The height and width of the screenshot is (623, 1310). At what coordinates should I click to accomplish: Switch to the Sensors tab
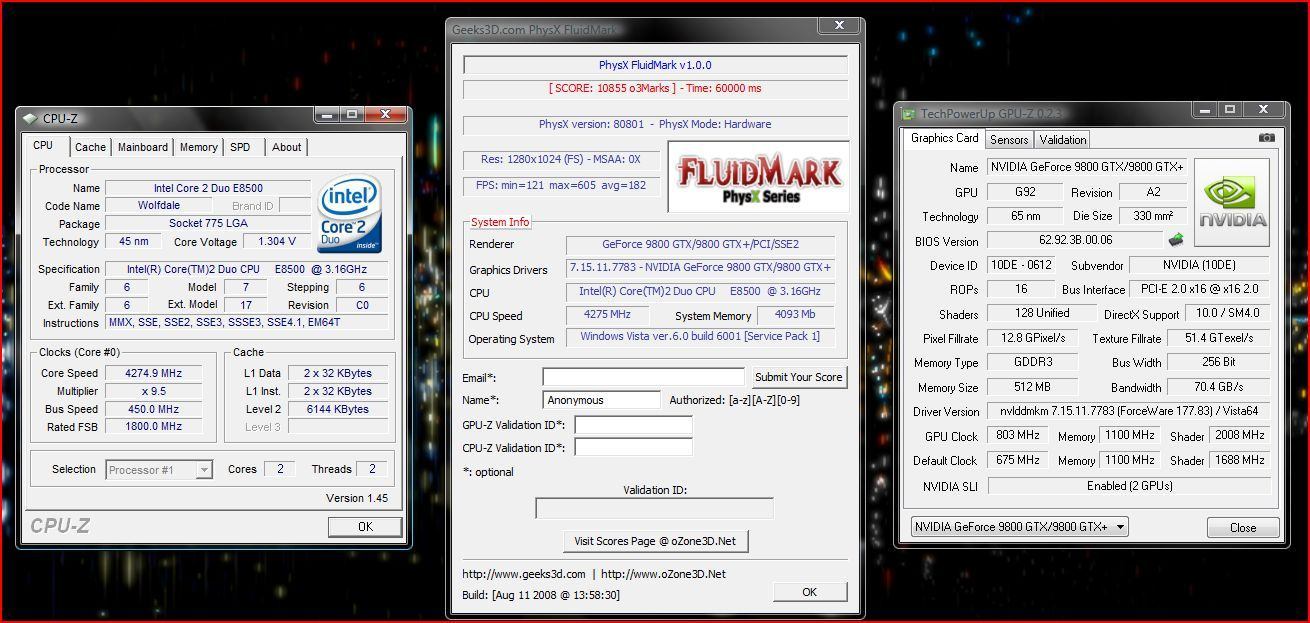(1009, 140)
